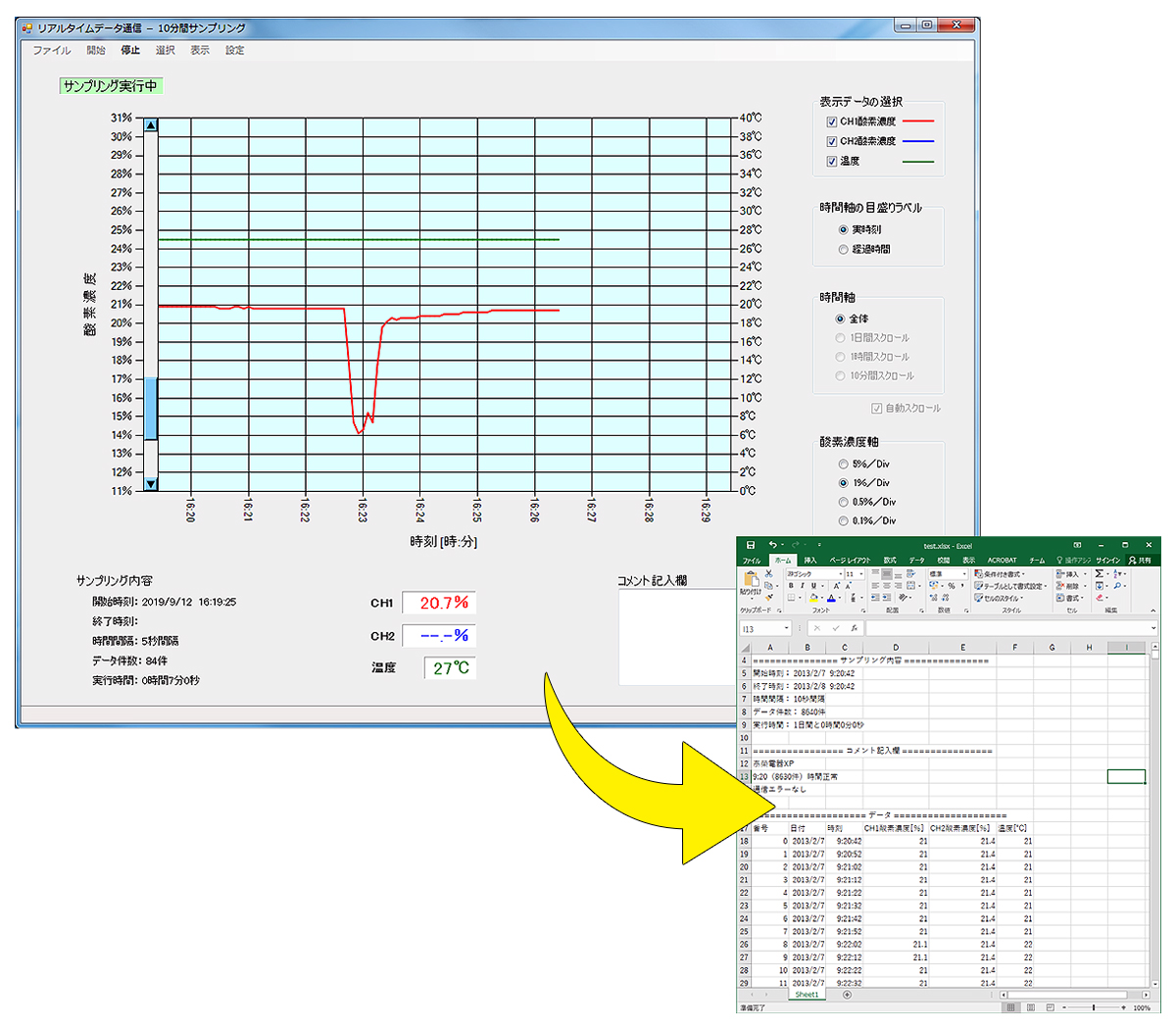Open the ファイル menu in sampling app
The height and width of the screenshot is (1029, 1176).
(x=51, y=51)
